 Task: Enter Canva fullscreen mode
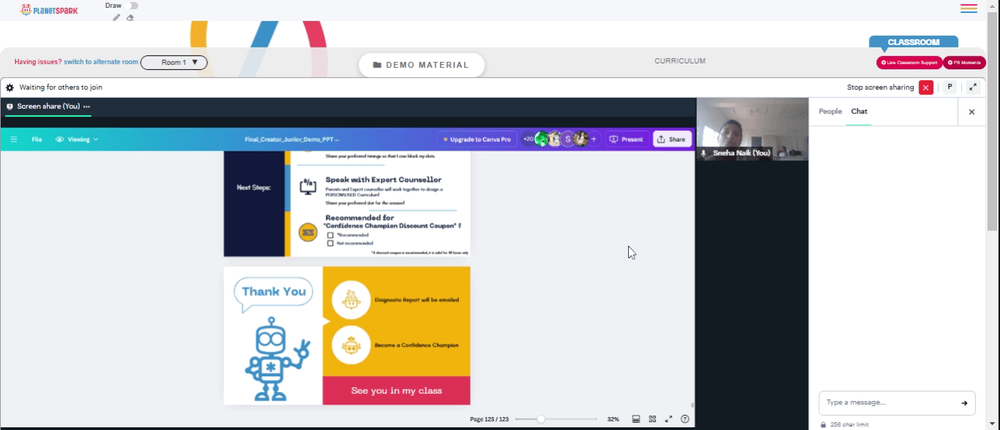tap(668, 419)
